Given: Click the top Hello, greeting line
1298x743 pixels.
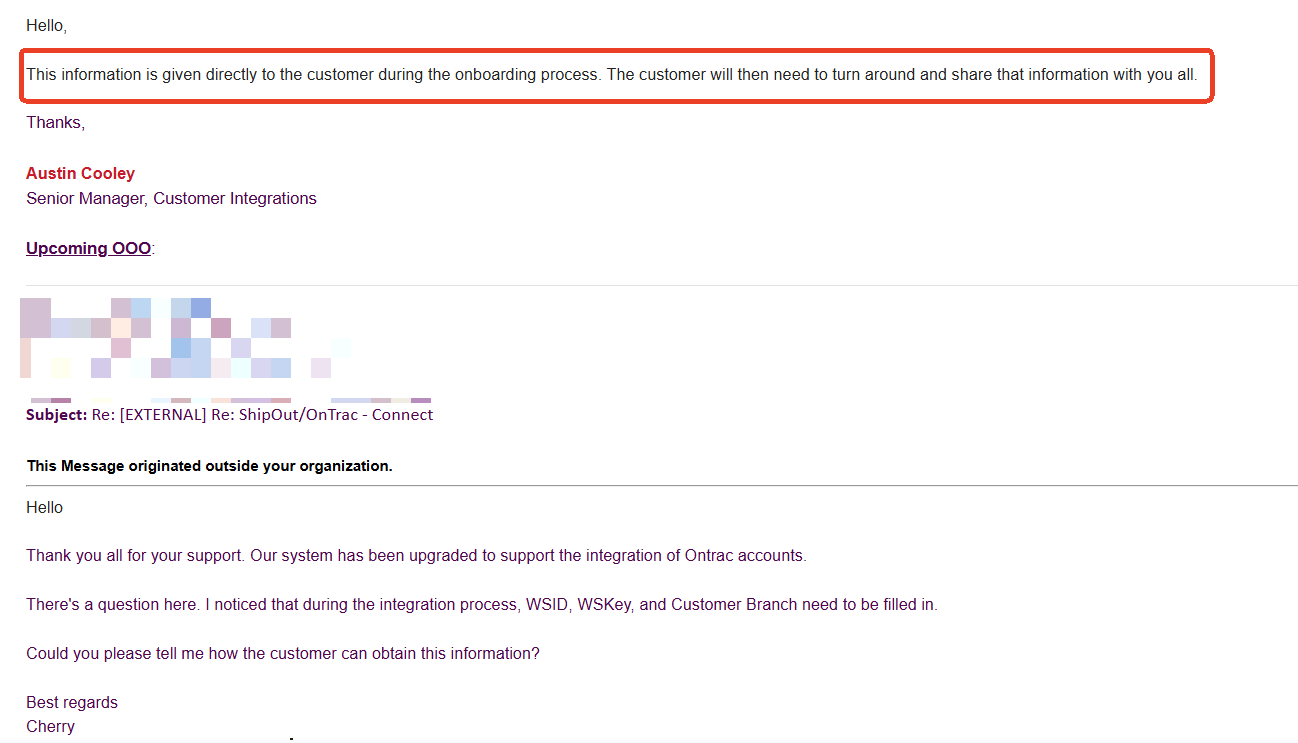Looking at the screenshot, I should [46, 26].
